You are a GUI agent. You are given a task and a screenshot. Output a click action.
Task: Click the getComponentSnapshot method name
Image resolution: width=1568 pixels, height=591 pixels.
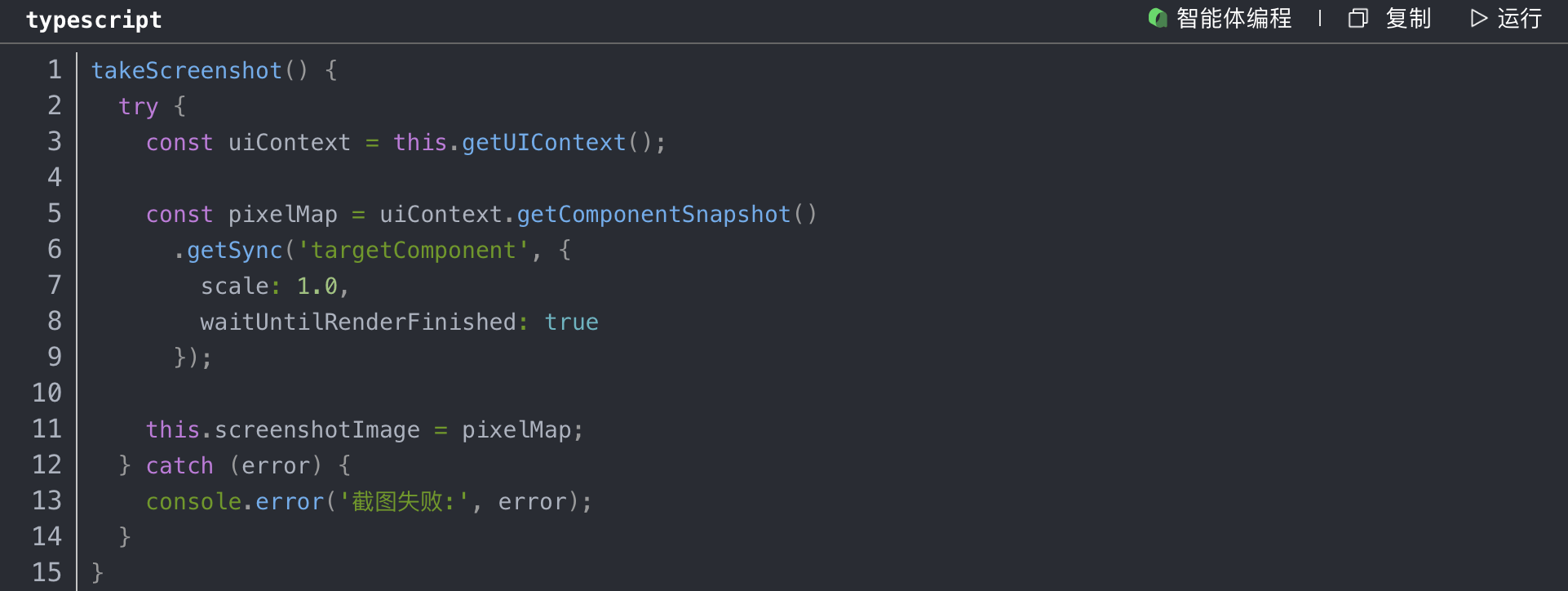tap(653, 215)
